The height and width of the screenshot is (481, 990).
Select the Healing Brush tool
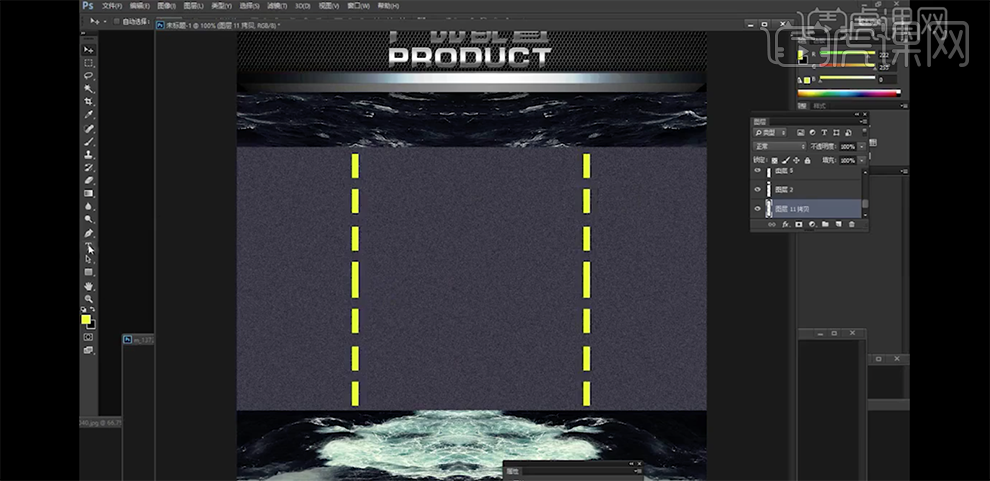[x=89, y=129]
